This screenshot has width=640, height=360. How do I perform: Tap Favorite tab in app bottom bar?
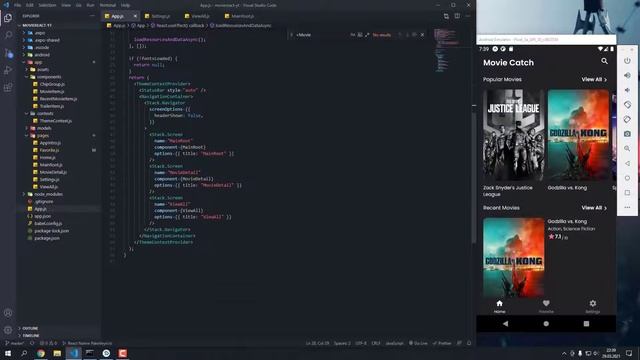pyautogui.click(x=546, y=306)
